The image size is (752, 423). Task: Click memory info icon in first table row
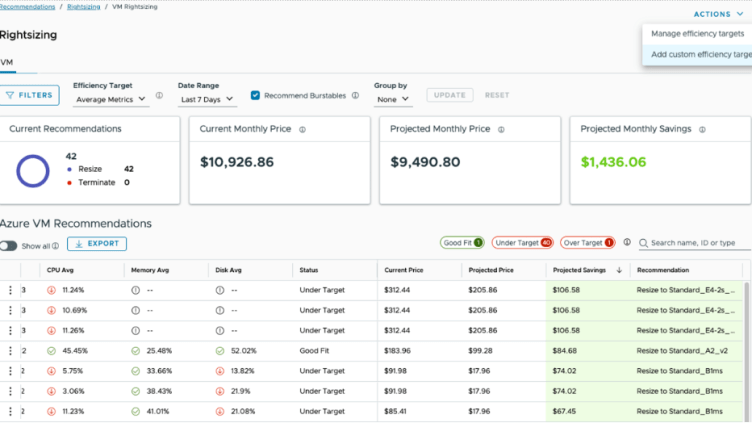136,290
